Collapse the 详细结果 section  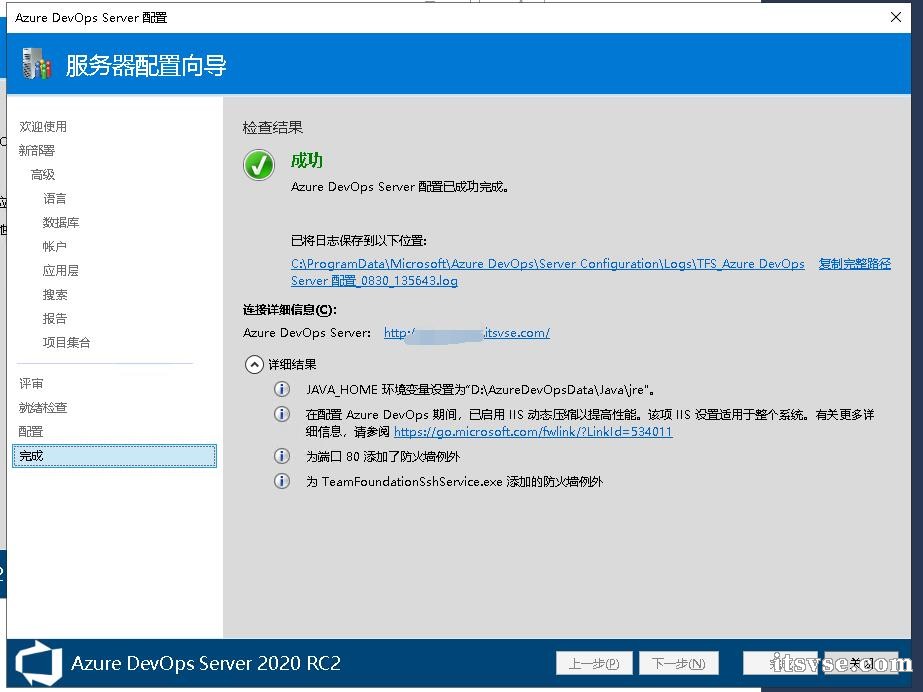254,365
